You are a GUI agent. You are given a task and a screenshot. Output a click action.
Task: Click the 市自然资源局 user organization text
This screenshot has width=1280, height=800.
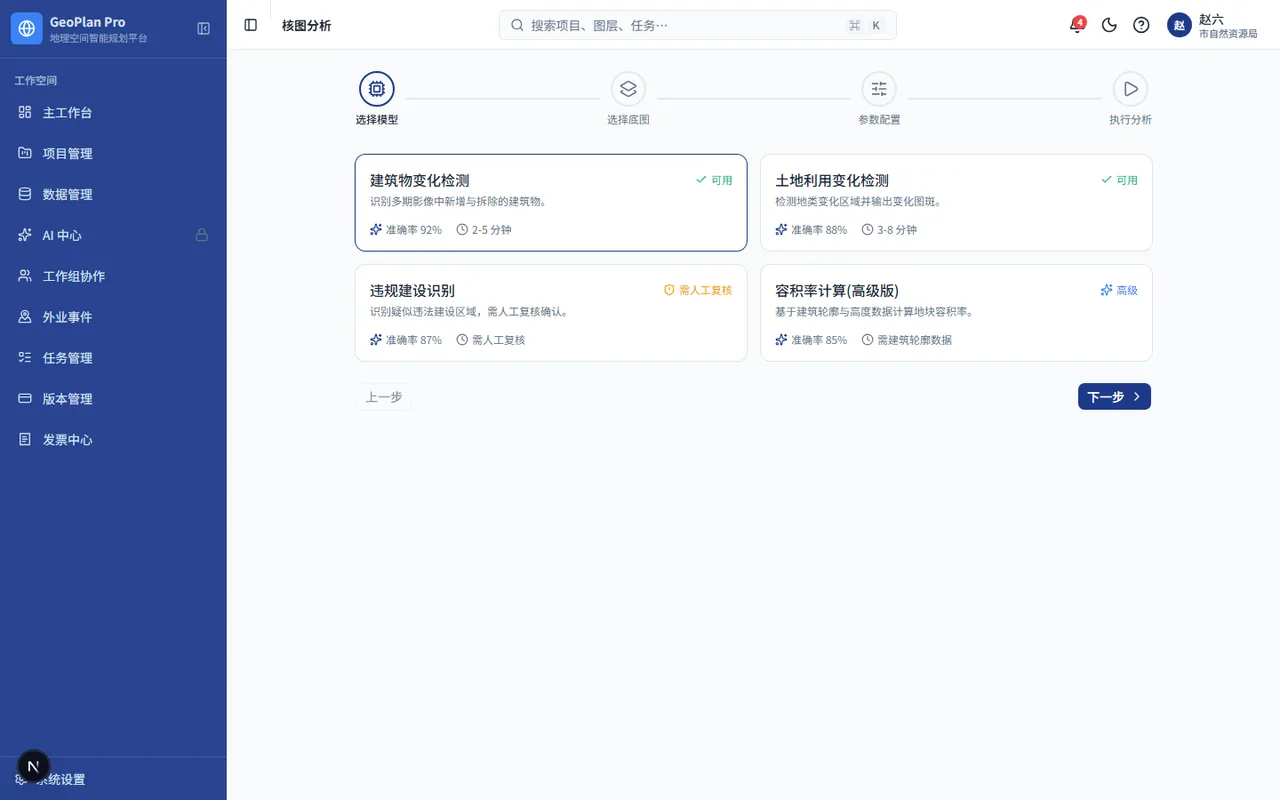click(x=1228, y=34)
